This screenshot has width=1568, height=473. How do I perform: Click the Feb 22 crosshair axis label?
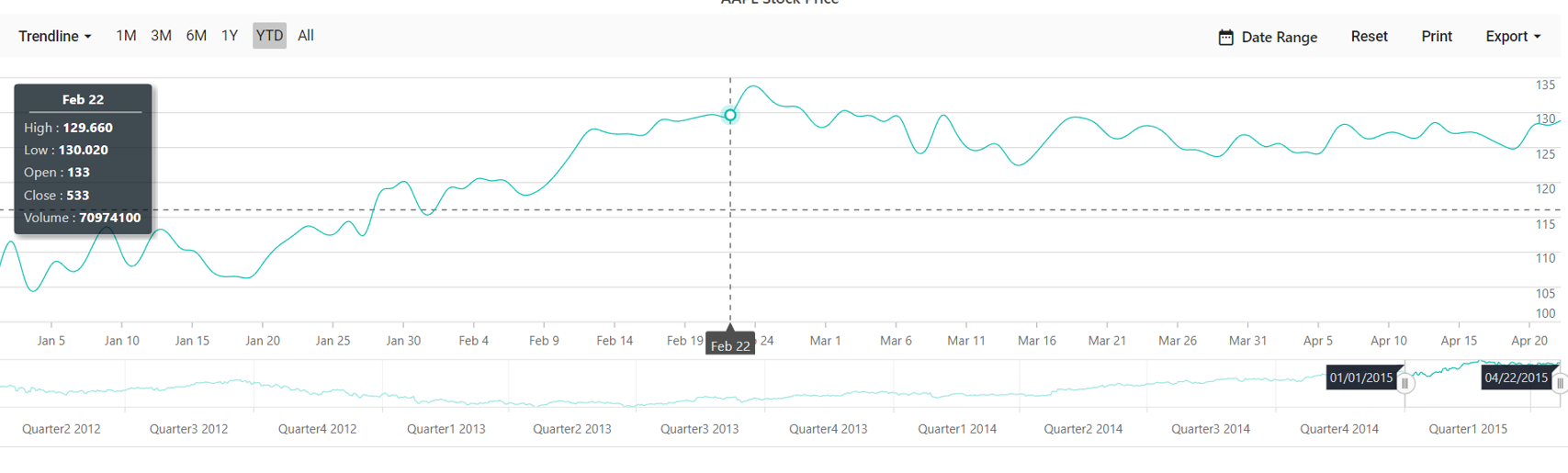[730, 345]
